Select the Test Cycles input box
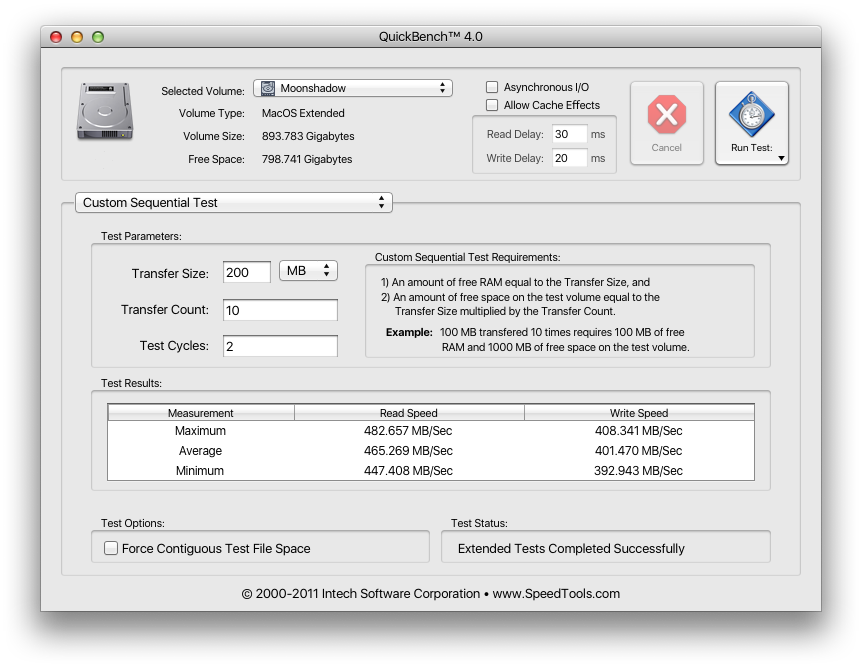This screenshot has height=667, width=862. coord(280,346)
